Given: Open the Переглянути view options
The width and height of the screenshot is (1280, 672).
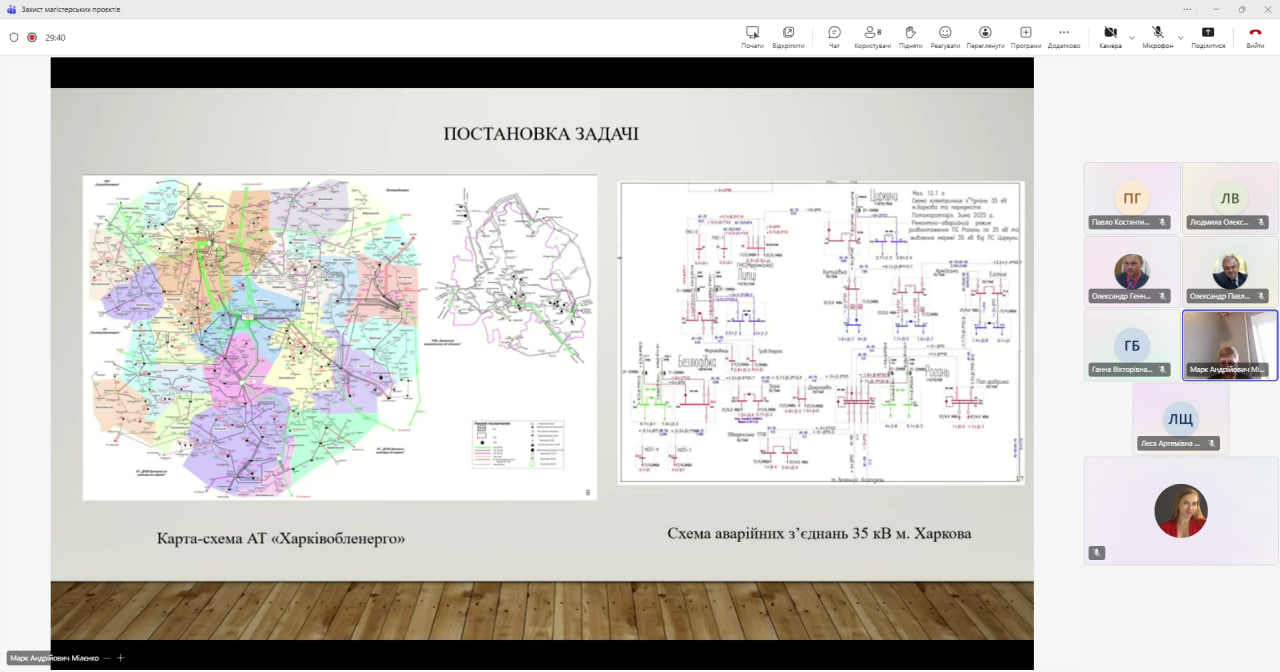Looking at the screenshot, I should pyautogui.click(x=985, y=36).
